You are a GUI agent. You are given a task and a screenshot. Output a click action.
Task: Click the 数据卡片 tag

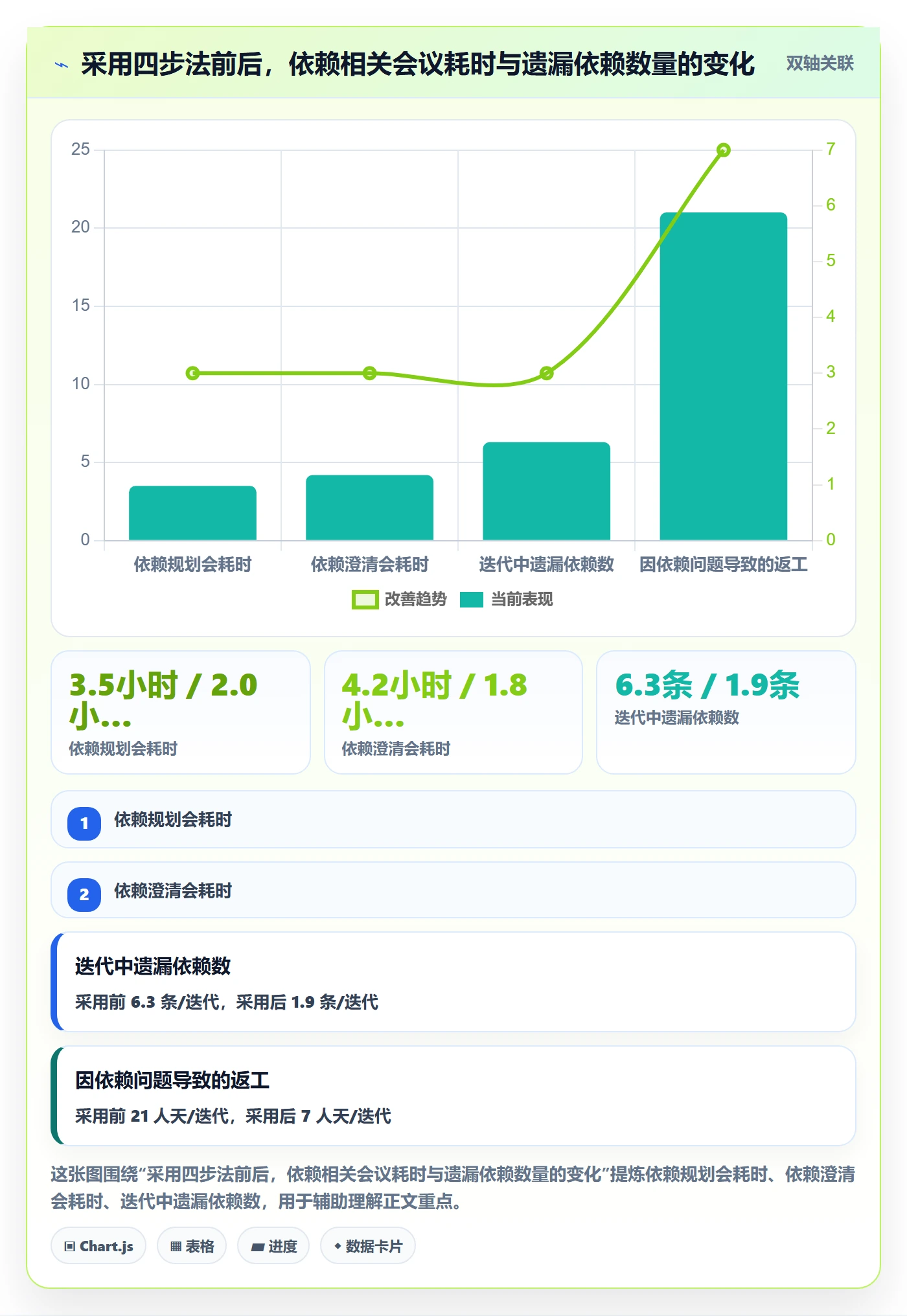click(x=368, y=1246)
